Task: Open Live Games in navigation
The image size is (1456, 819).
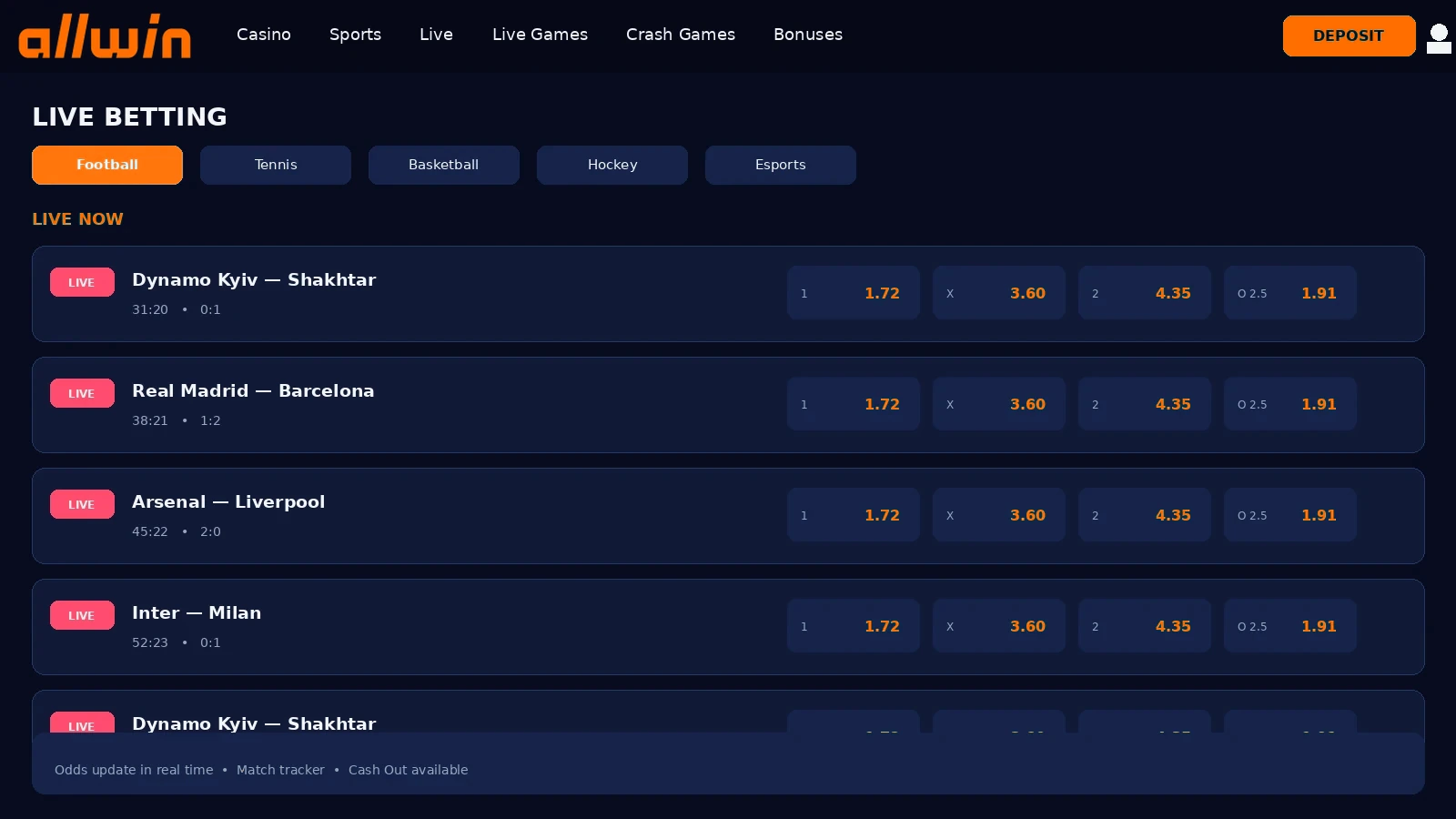Action: coord(540,35)
